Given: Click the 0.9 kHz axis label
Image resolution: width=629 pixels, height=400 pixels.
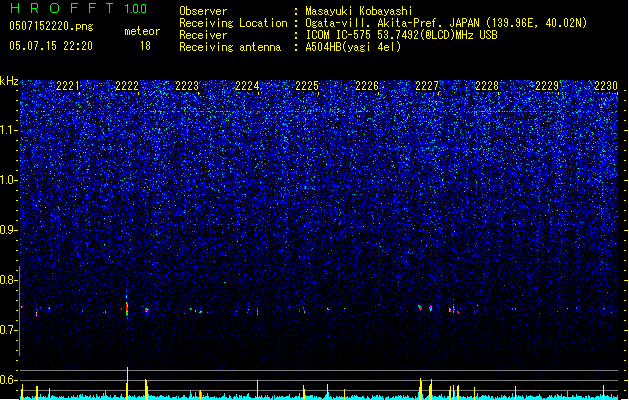Looking at the screenshot, I should (x=9, y=230).
